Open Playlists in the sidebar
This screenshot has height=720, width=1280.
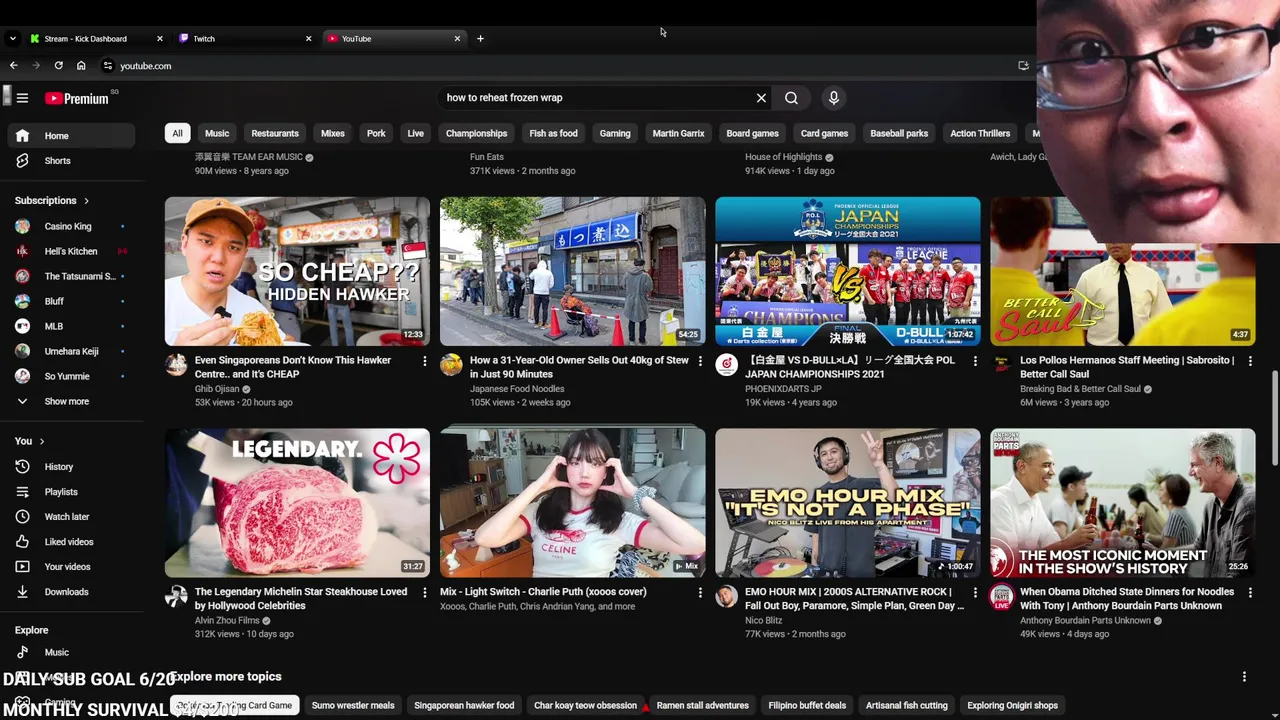click(x=72, y=492)
